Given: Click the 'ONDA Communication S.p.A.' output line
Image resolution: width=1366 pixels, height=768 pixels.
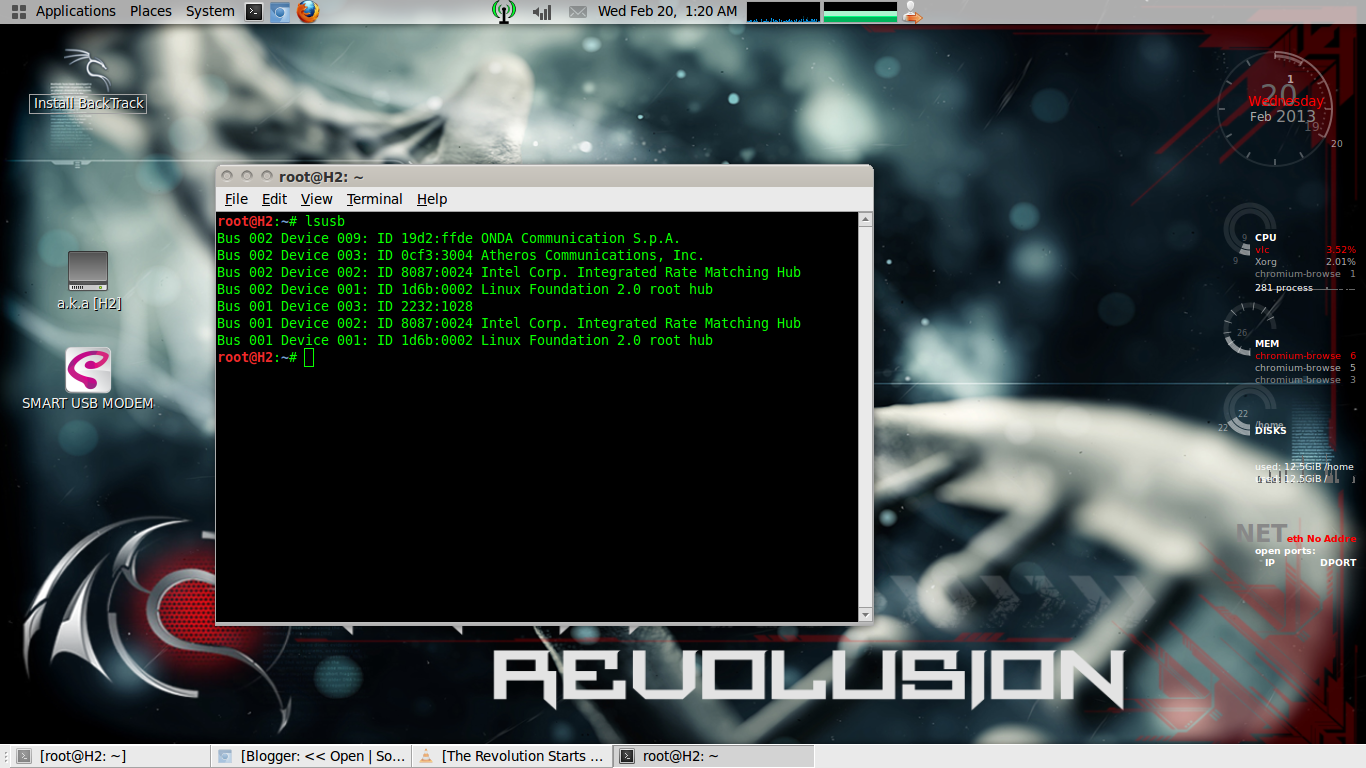Looking at the screenshot, I should [x=448, y=238].
